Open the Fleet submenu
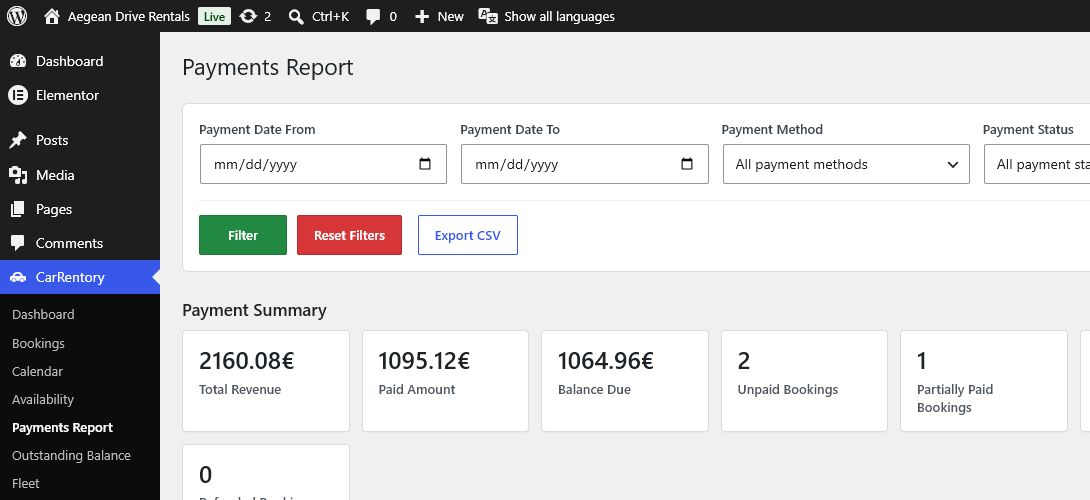The width and height of the screenshot is (1090, 500). [x=26, y=483]
